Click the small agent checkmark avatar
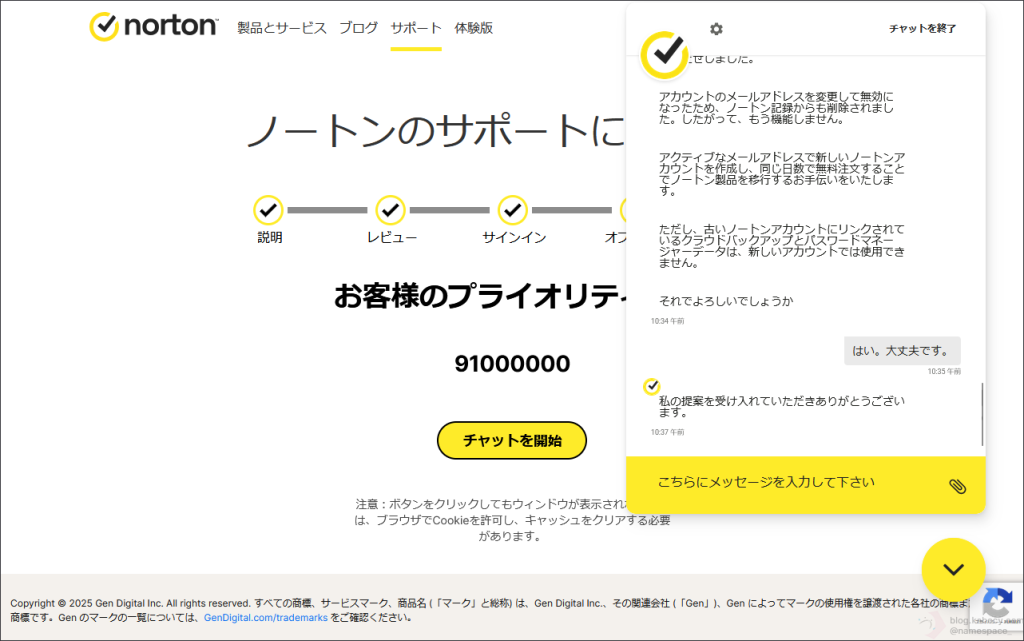 pyautogui.click(x=651, y=386)
